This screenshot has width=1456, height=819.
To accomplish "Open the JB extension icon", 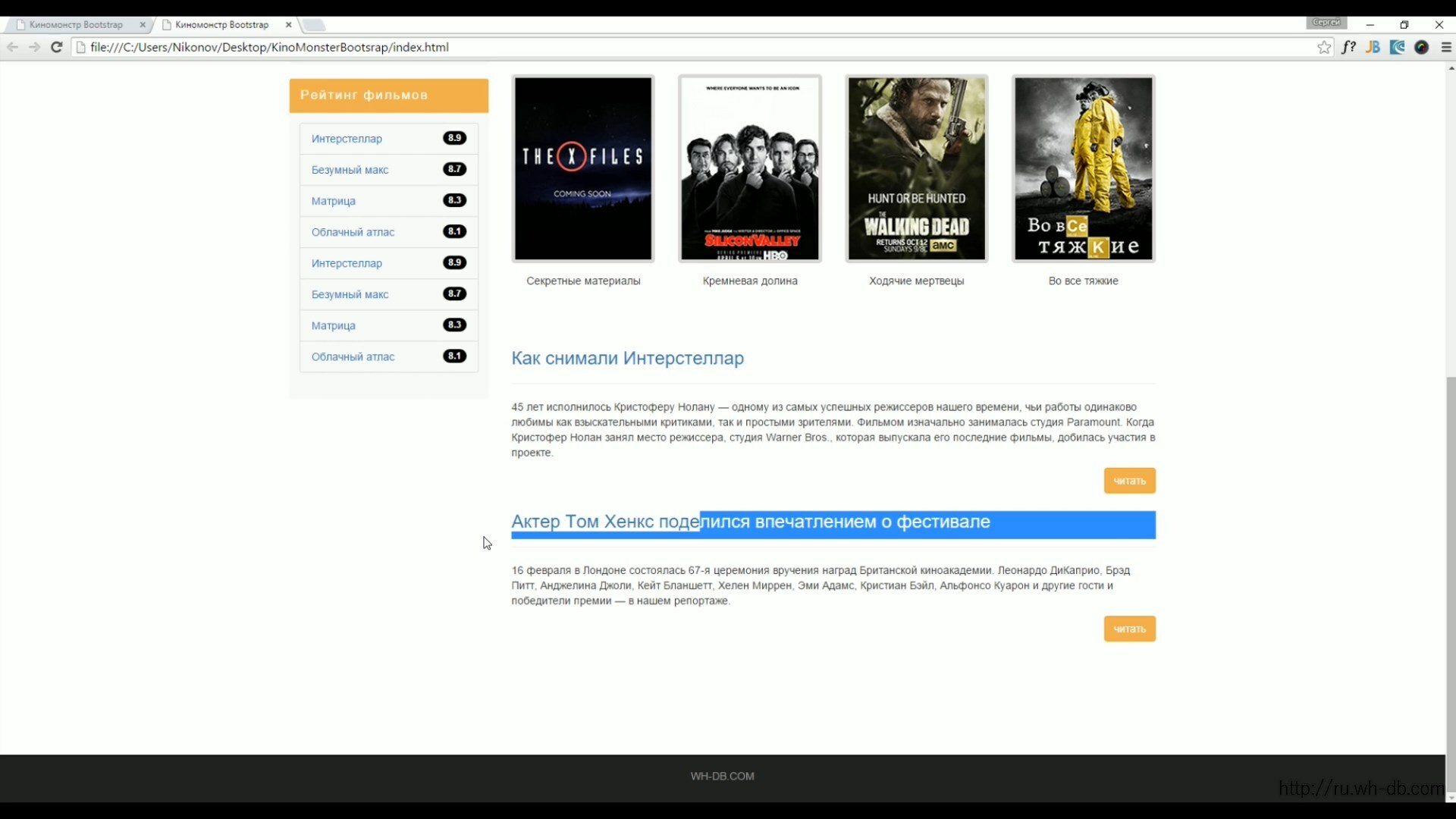I will (1373, 47).
